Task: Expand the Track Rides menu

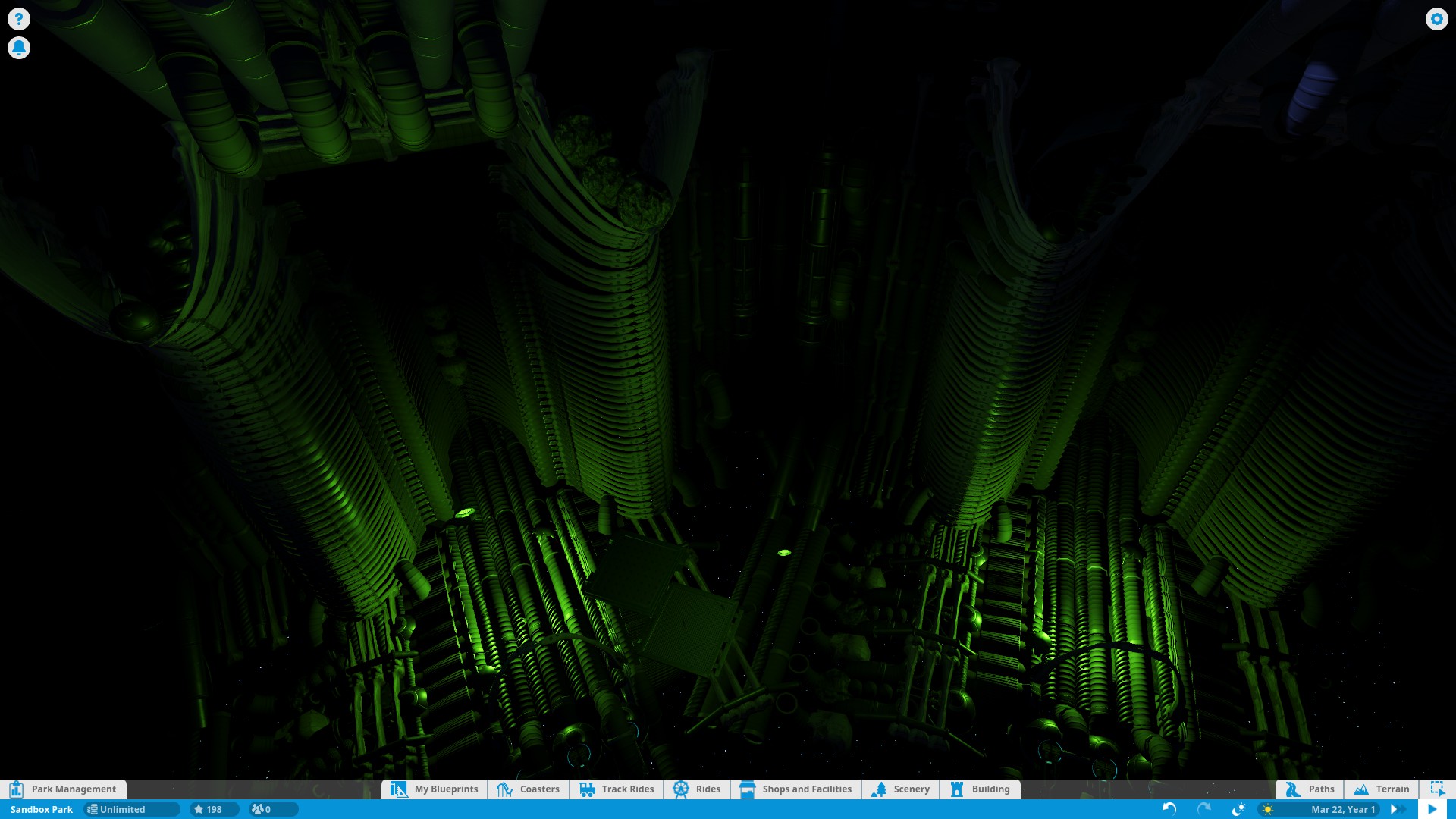Action: coord(617,789)
